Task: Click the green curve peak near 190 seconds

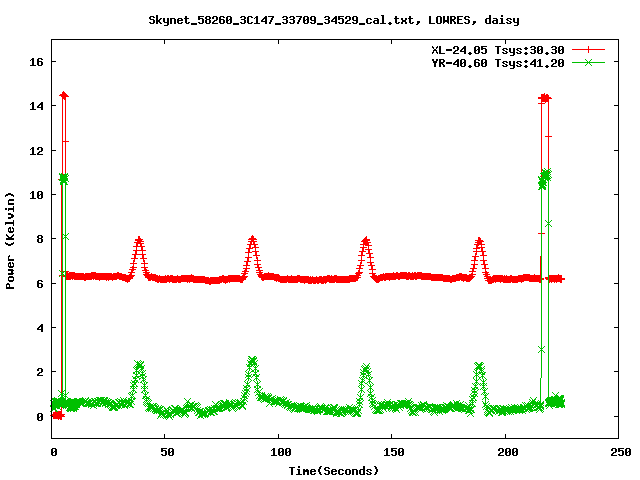Action: (x=479, y=367)
